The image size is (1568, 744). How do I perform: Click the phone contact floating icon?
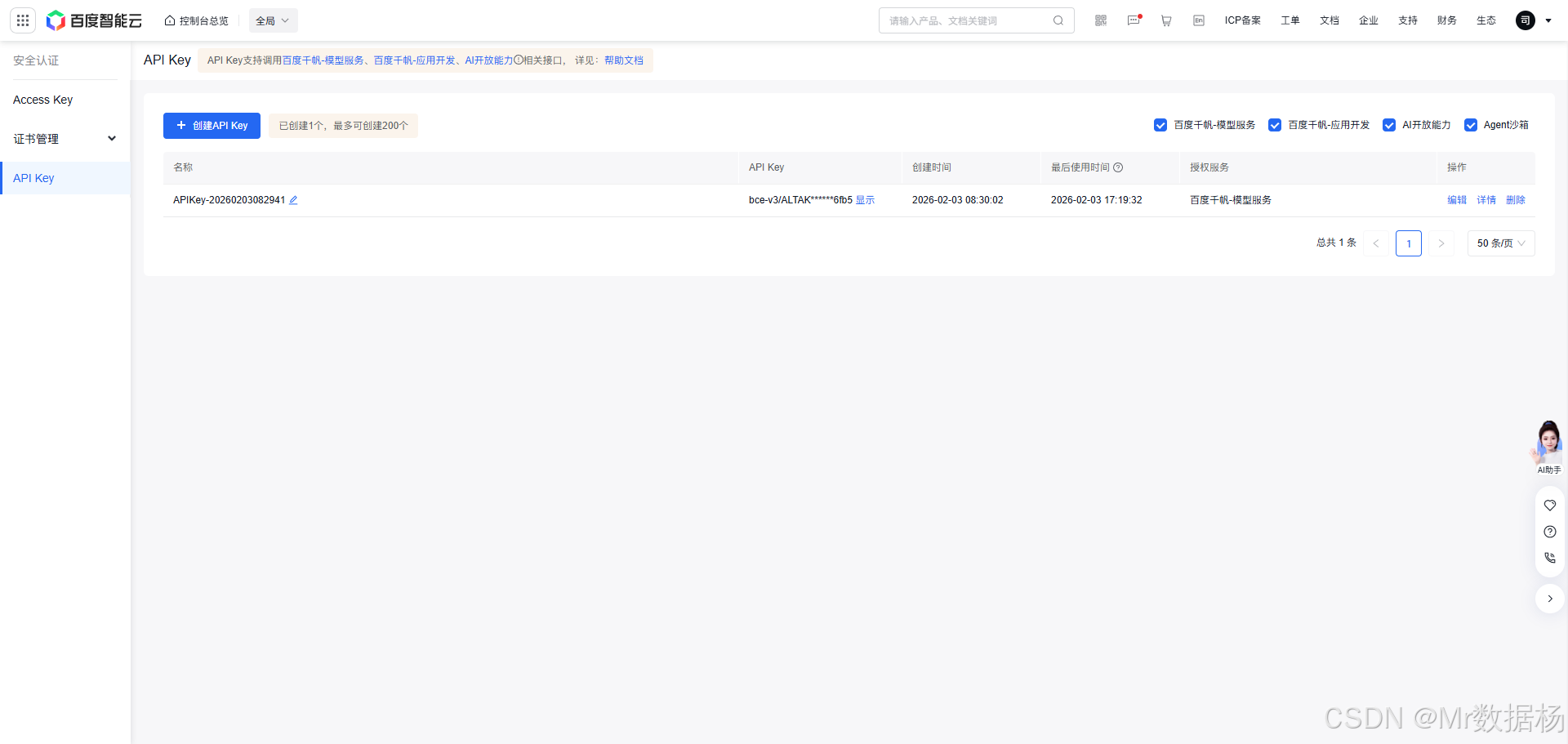pyautogui.click(x=1550, y=558)
